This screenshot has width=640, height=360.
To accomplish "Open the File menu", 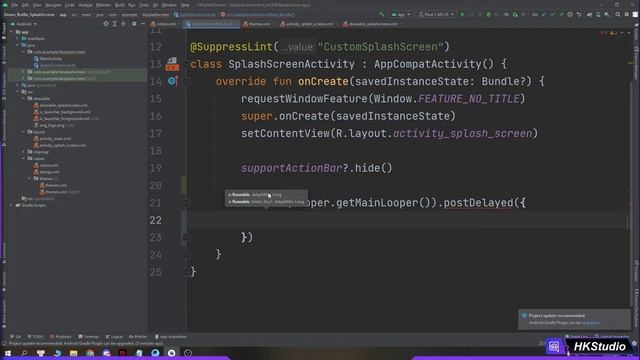I will click(15, 5).
